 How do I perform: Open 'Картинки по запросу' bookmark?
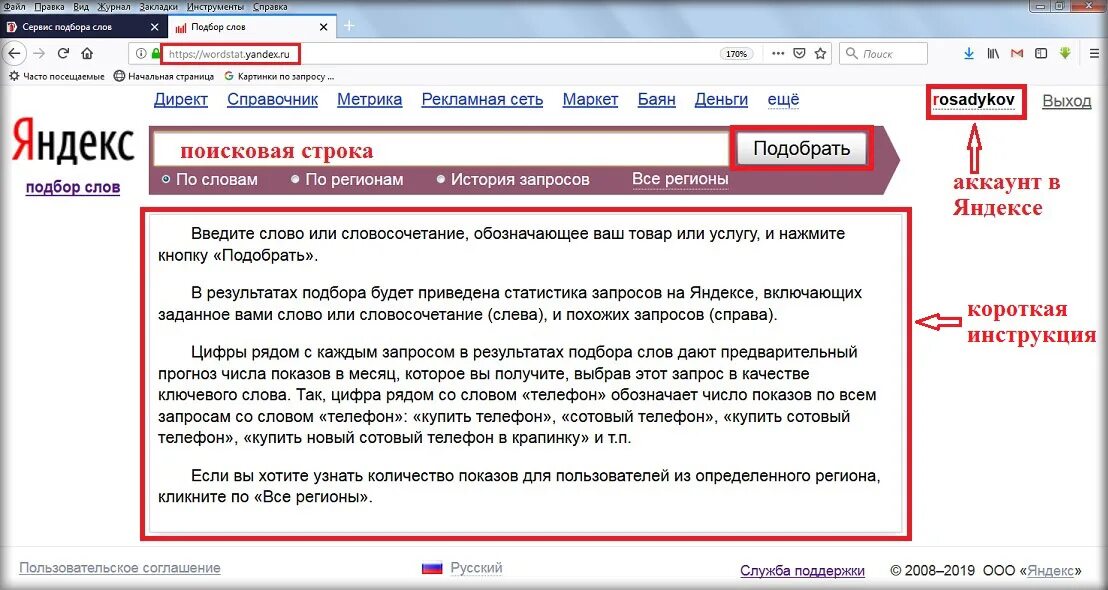coord(279,76)
